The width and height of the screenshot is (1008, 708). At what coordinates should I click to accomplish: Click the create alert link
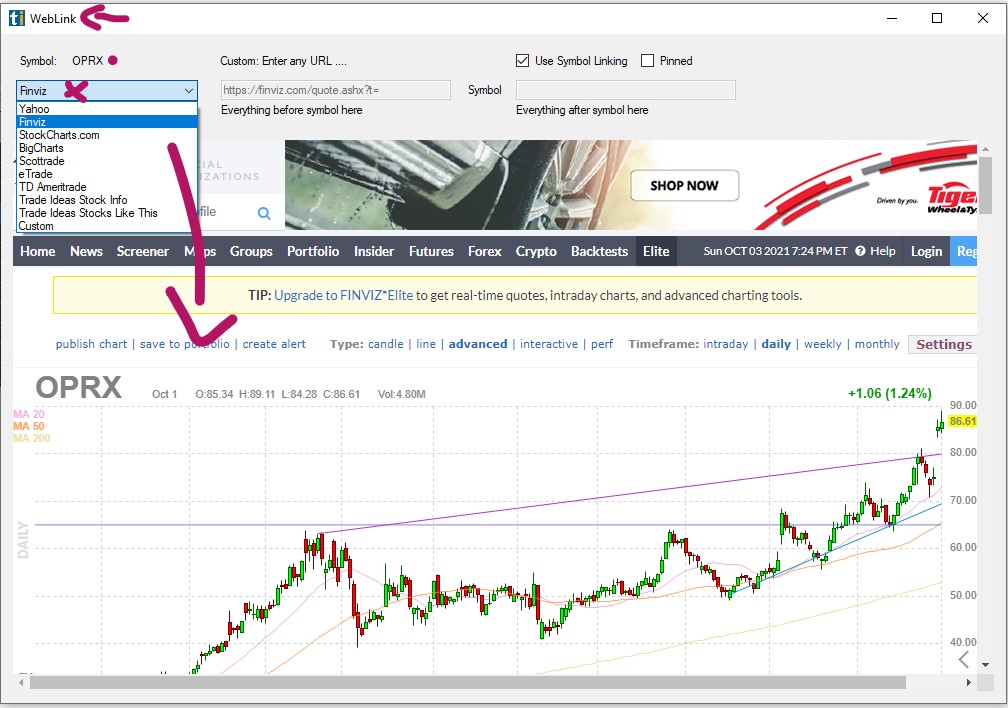[x=274, y=344]
